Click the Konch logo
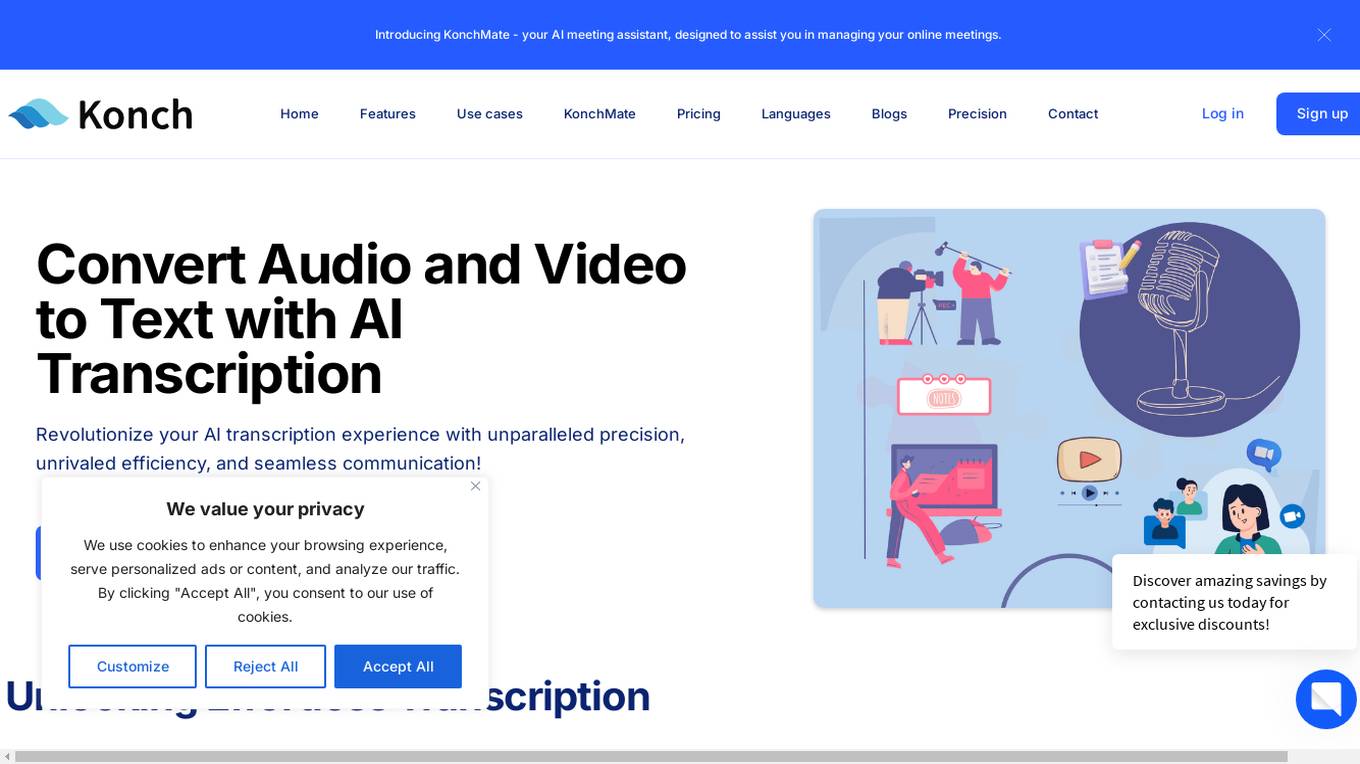The width and height of the screenshot is (1360, 764). [x=100, y=114]
